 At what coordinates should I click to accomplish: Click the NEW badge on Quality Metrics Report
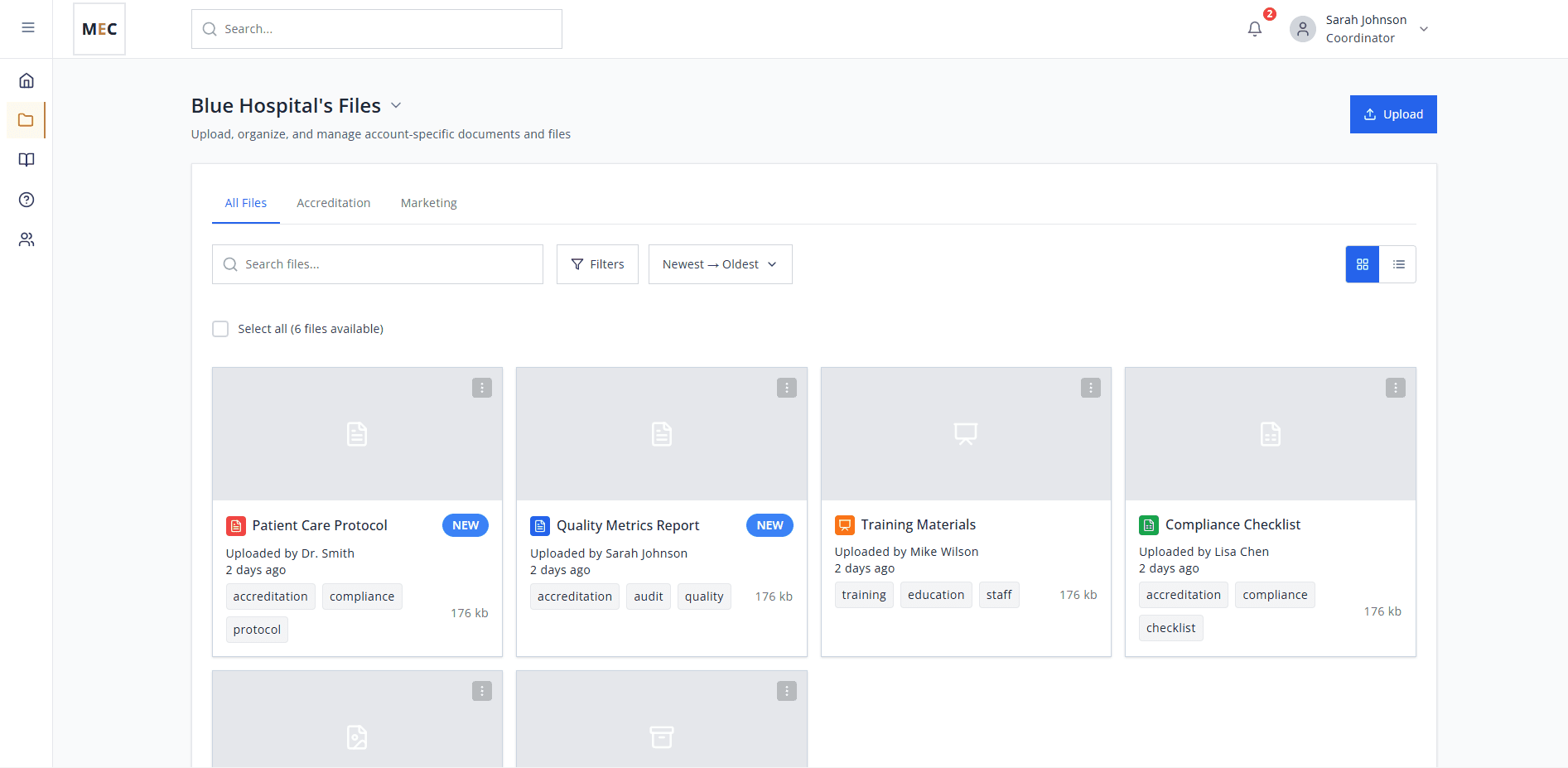[x=770, y=525]
